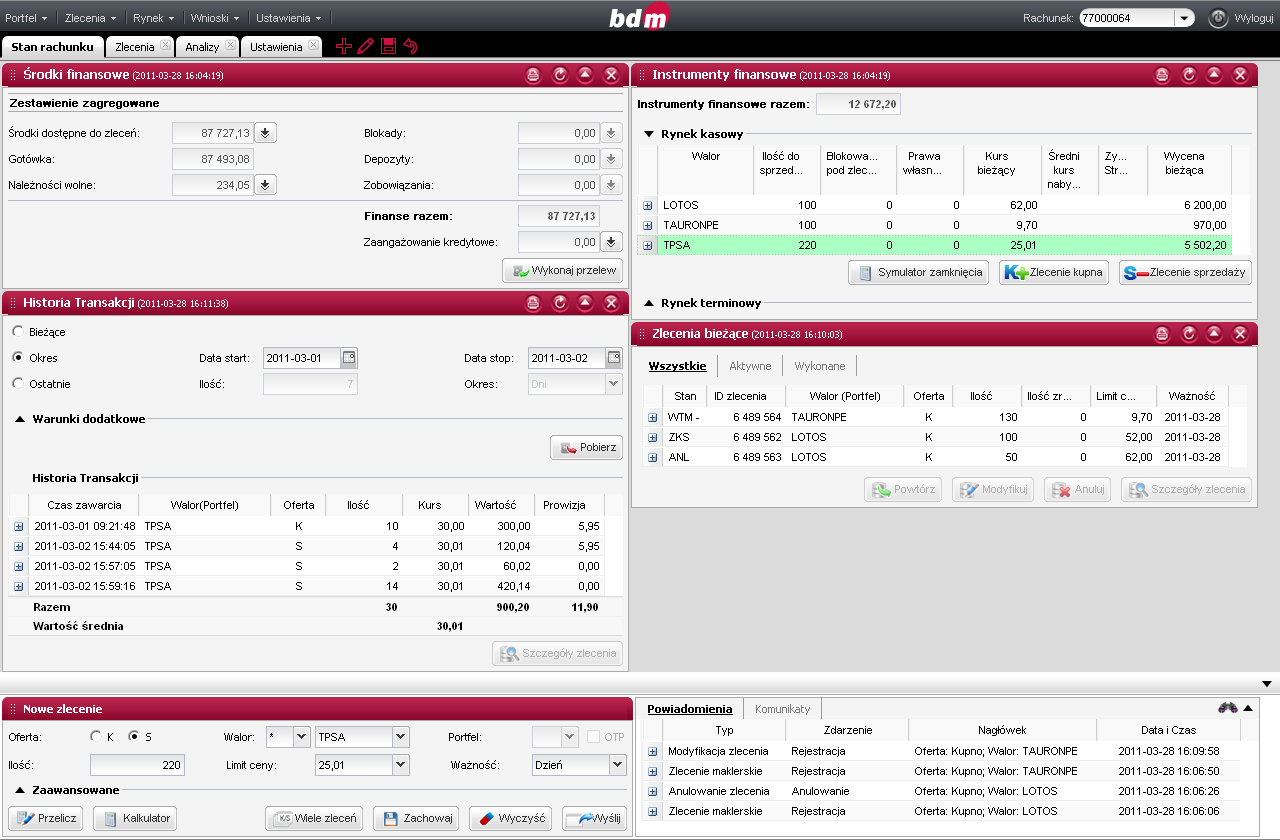Open the Symulator zamknięcia

point(919,272)
